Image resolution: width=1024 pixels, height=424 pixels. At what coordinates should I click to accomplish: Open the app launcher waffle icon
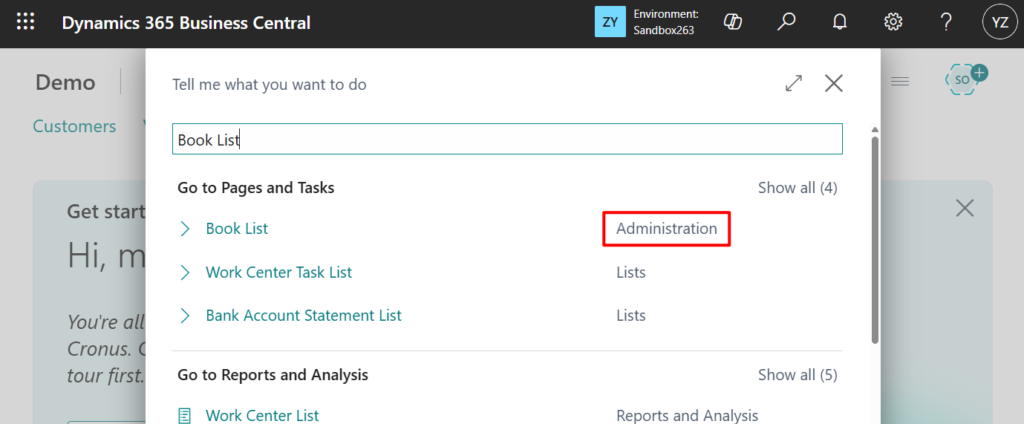click(x=26, y=22)
